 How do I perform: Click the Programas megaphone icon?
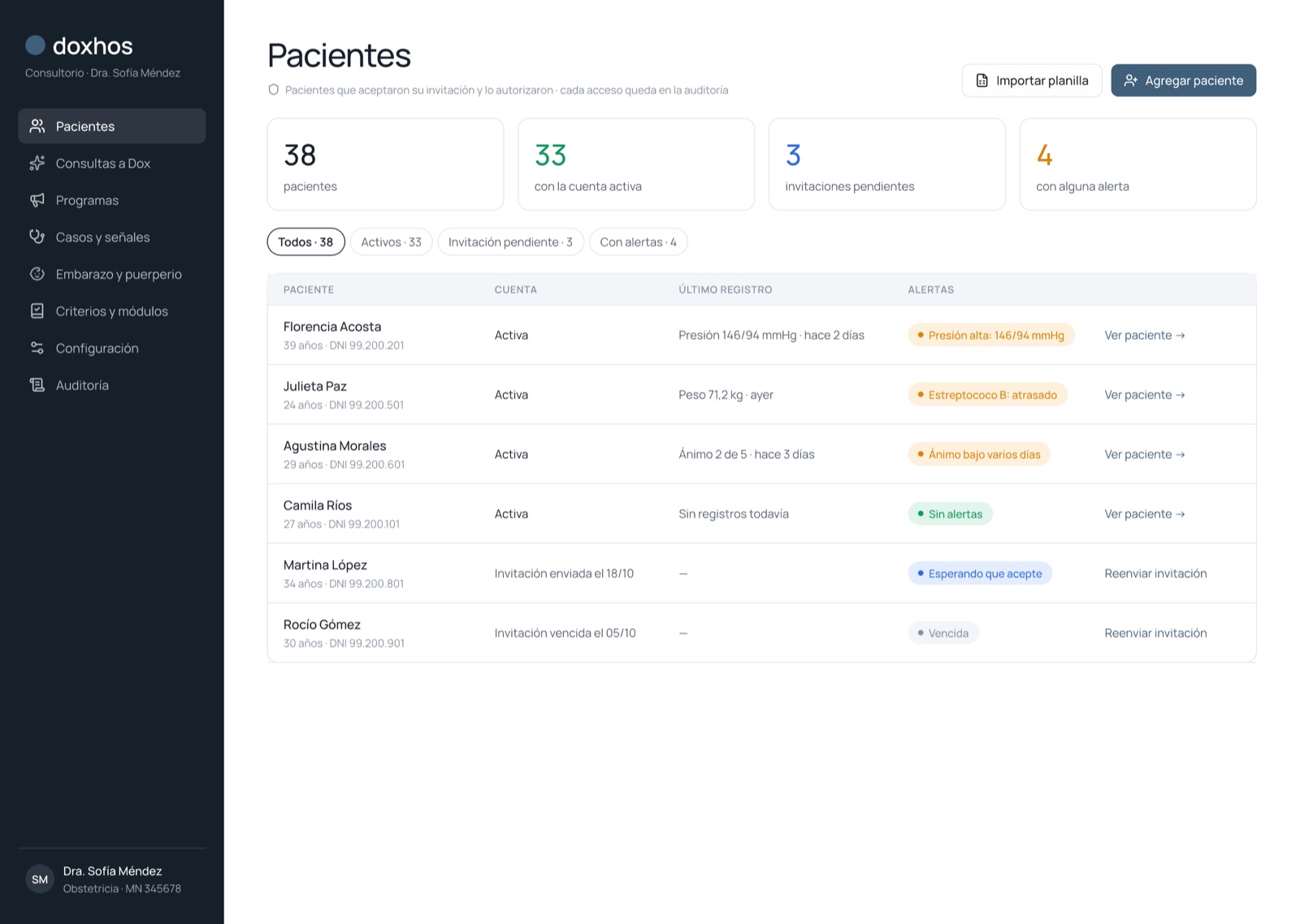point(37,200)
